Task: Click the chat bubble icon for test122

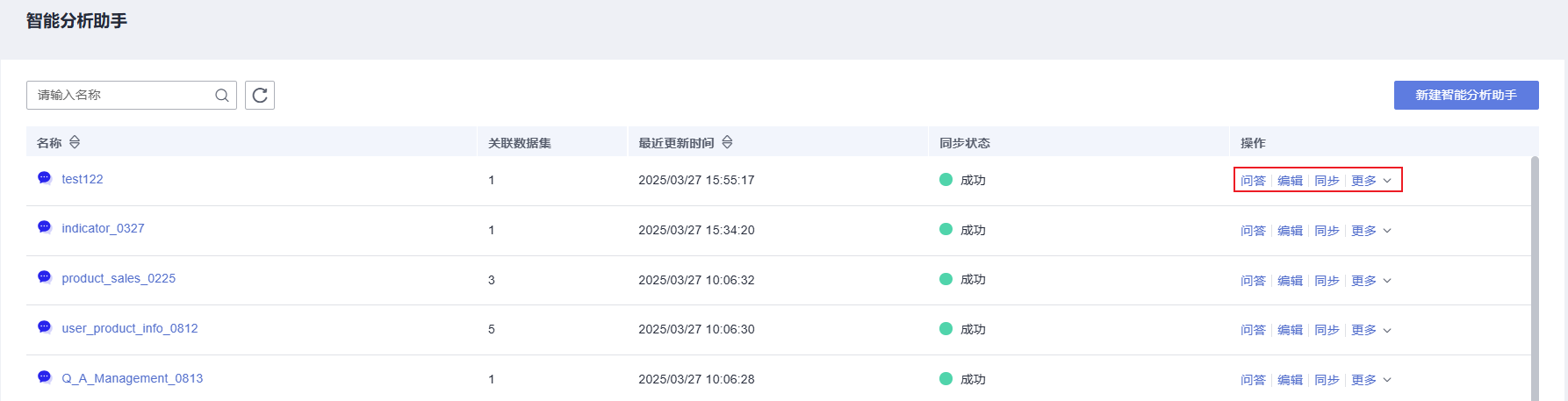Action: 45,178
